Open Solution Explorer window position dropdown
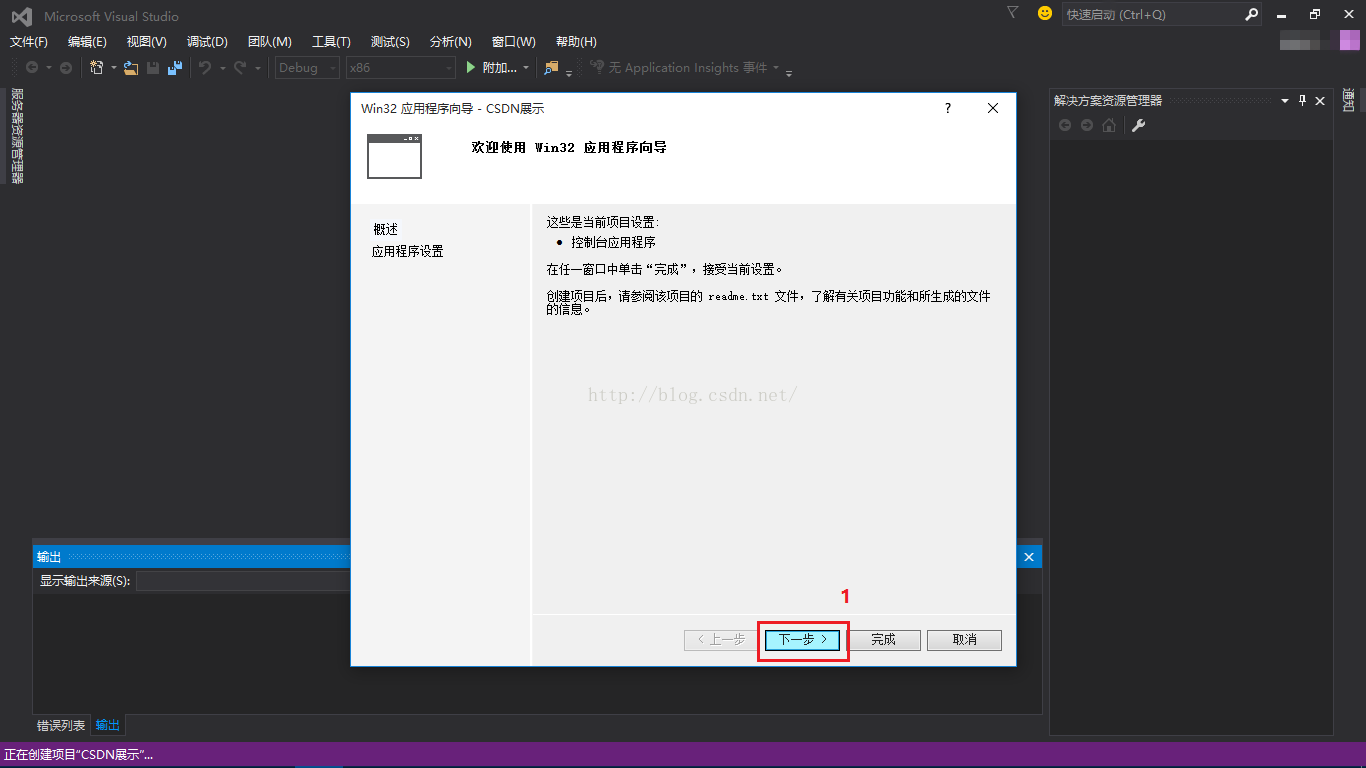This screenshot has width=1366, height=768. (x=1285, y=100)
